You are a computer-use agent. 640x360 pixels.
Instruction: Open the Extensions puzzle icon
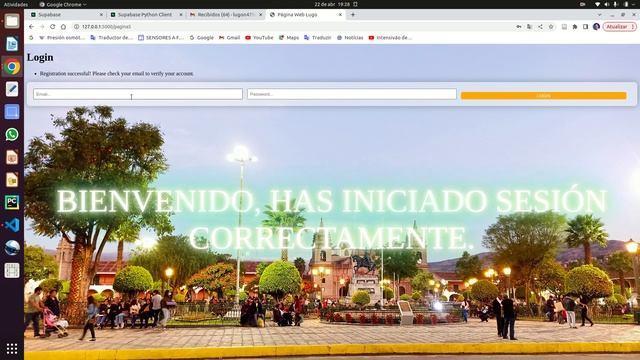pyautogui.click(x=575, y=27)
